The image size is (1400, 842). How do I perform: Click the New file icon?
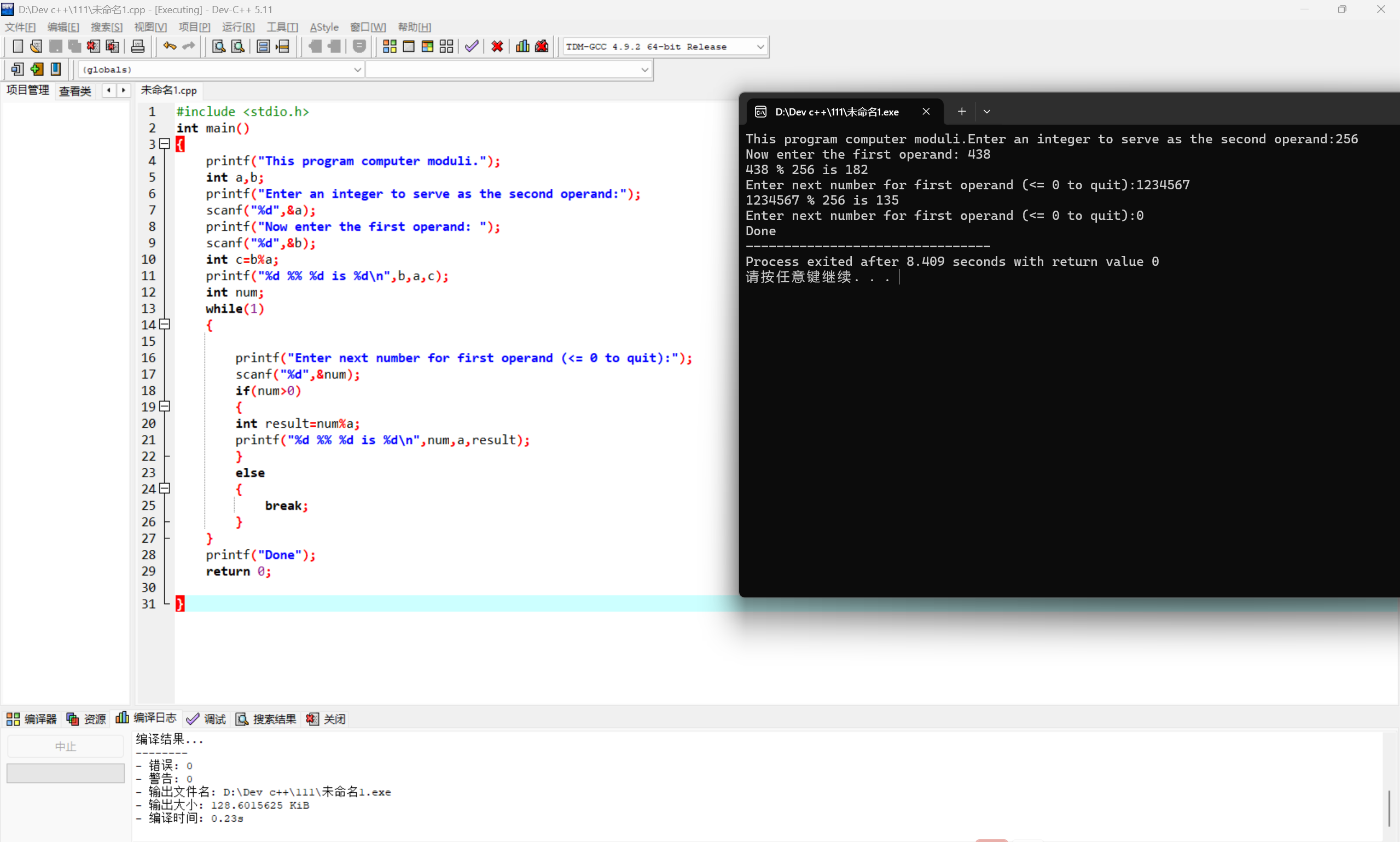point(18,47)
